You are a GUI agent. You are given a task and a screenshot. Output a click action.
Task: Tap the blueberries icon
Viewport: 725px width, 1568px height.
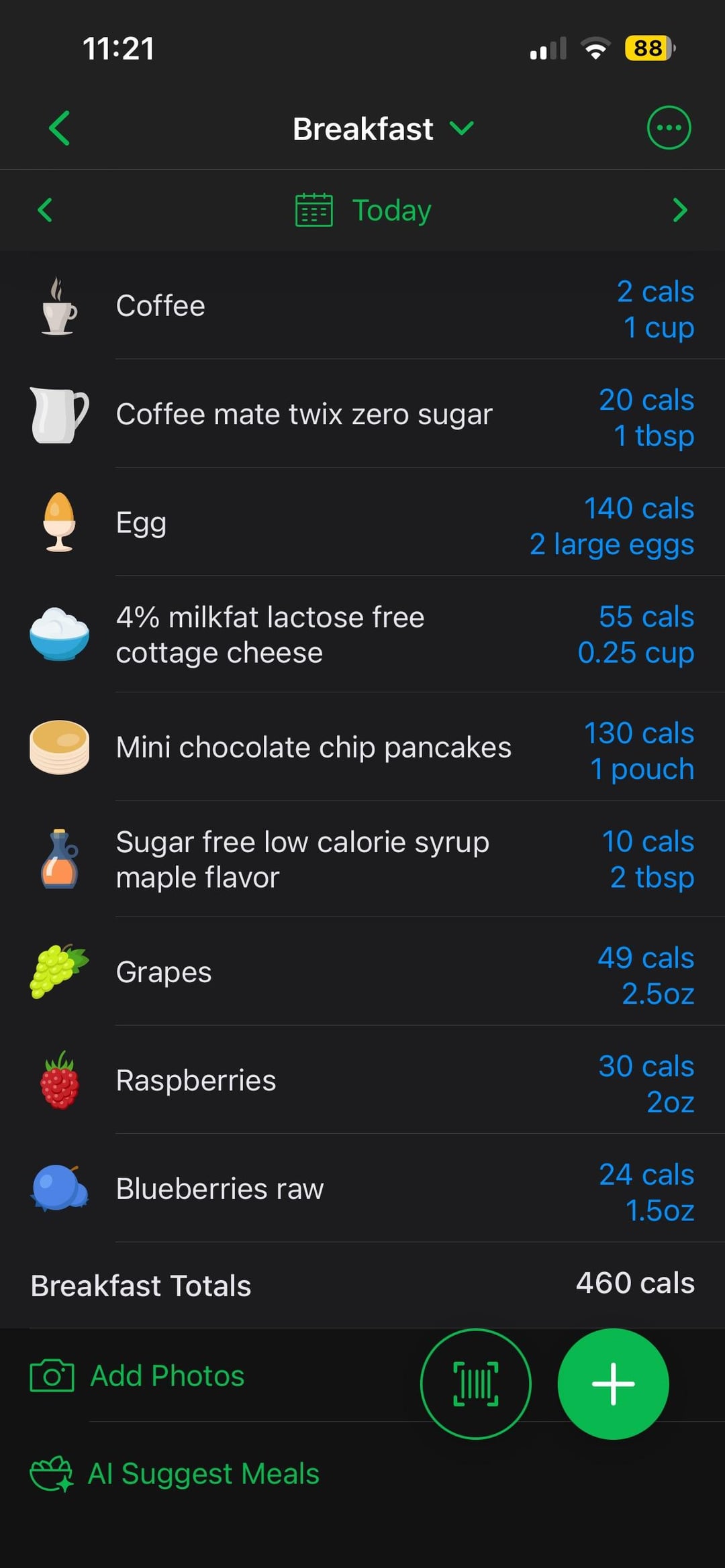click(x=59, y=1188)
